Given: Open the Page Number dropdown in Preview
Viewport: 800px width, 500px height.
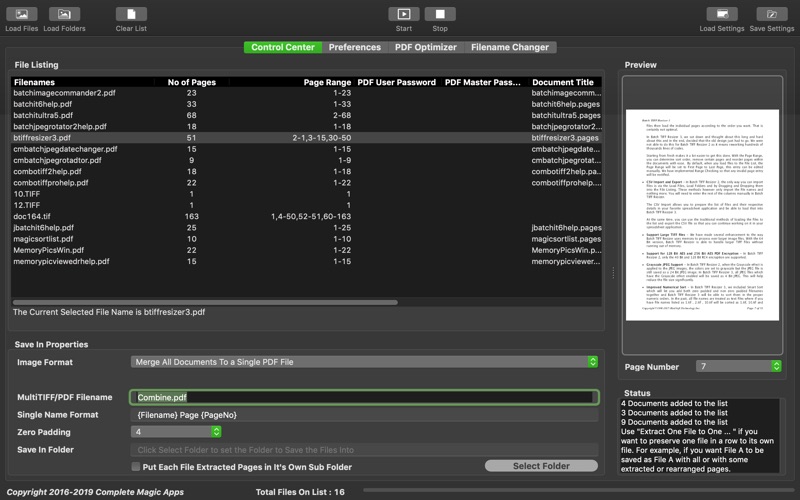Looking at the screenshot, I should coord(739,366).
